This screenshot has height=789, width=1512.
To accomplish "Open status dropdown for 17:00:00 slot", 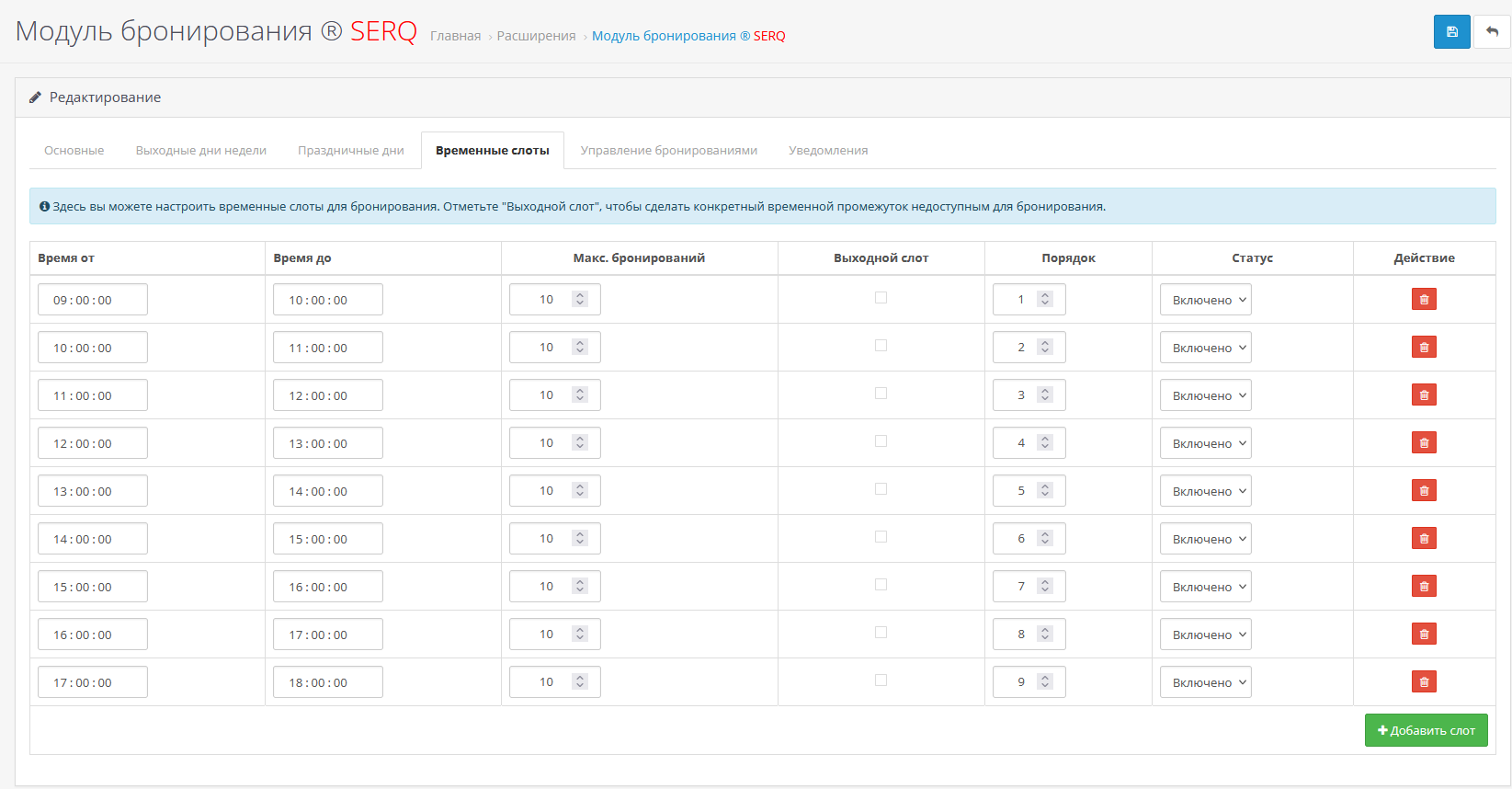I will (x=1205, y=682).
